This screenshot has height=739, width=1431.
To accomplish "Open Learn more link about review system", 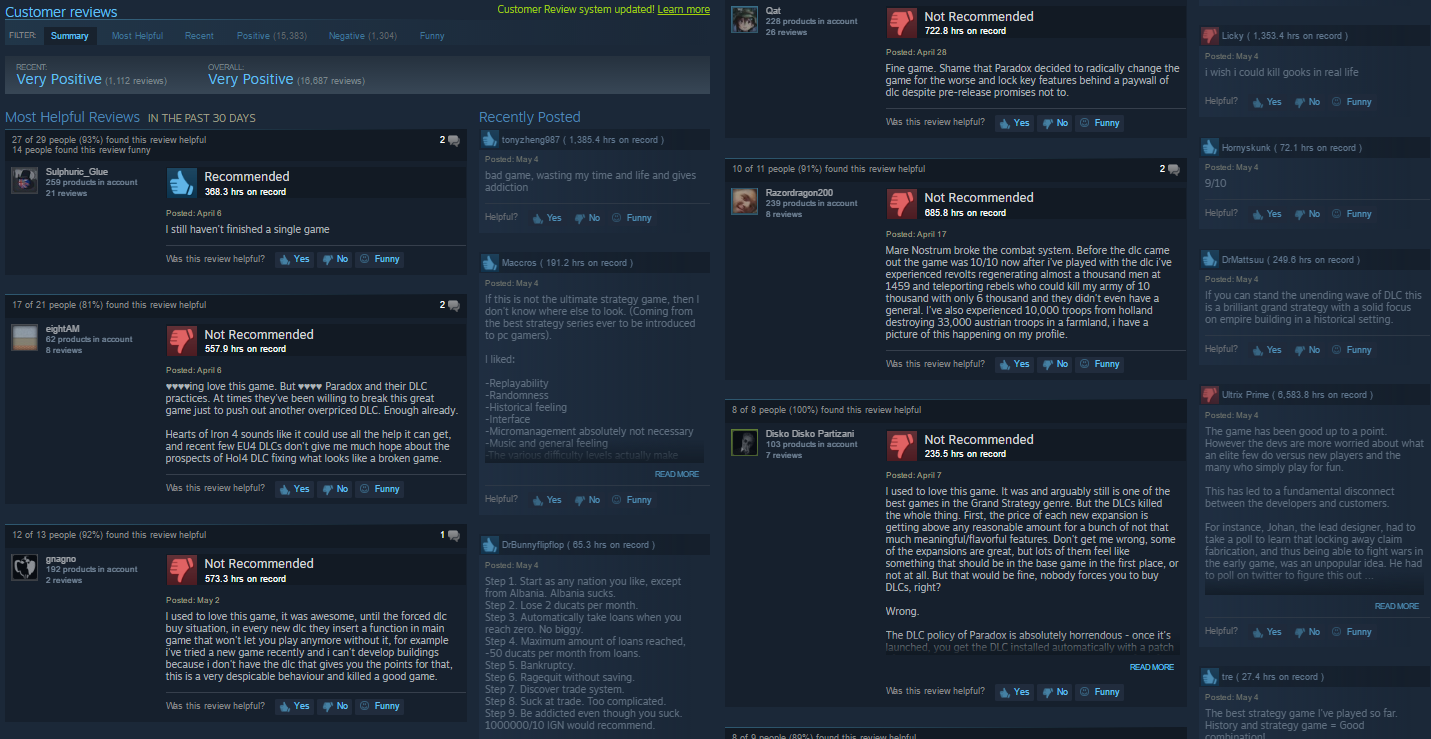I will coord(684,9).
